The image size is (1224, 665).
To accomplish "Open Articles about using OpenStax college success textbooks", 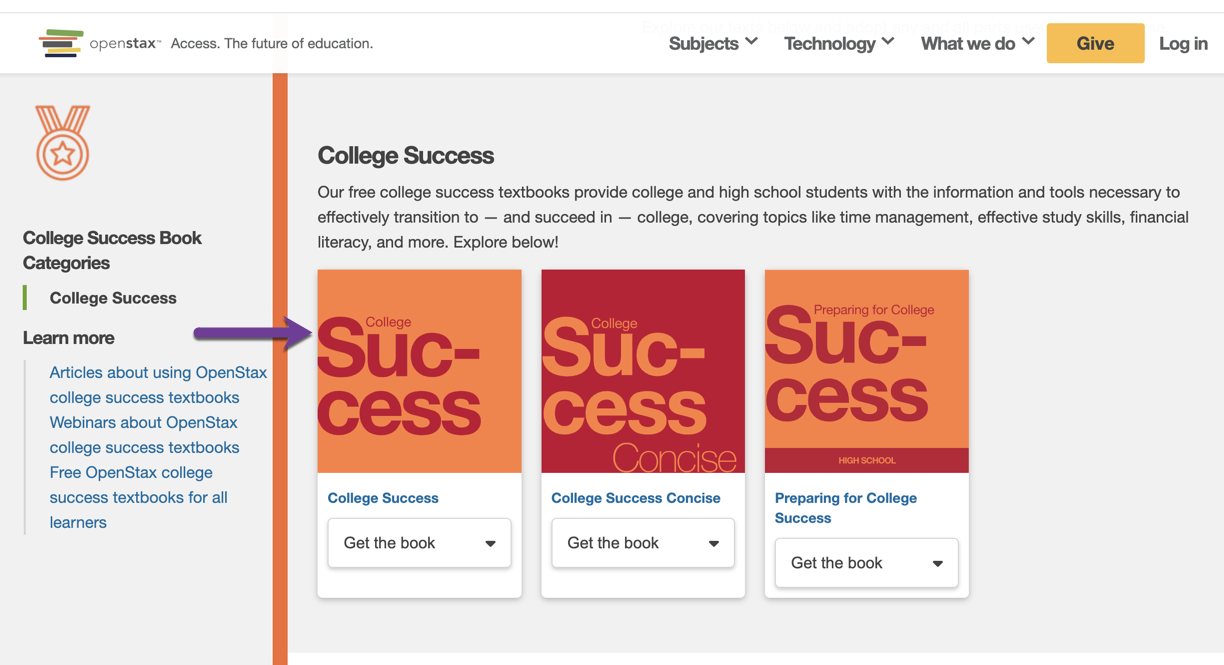I will pos(158,384).
